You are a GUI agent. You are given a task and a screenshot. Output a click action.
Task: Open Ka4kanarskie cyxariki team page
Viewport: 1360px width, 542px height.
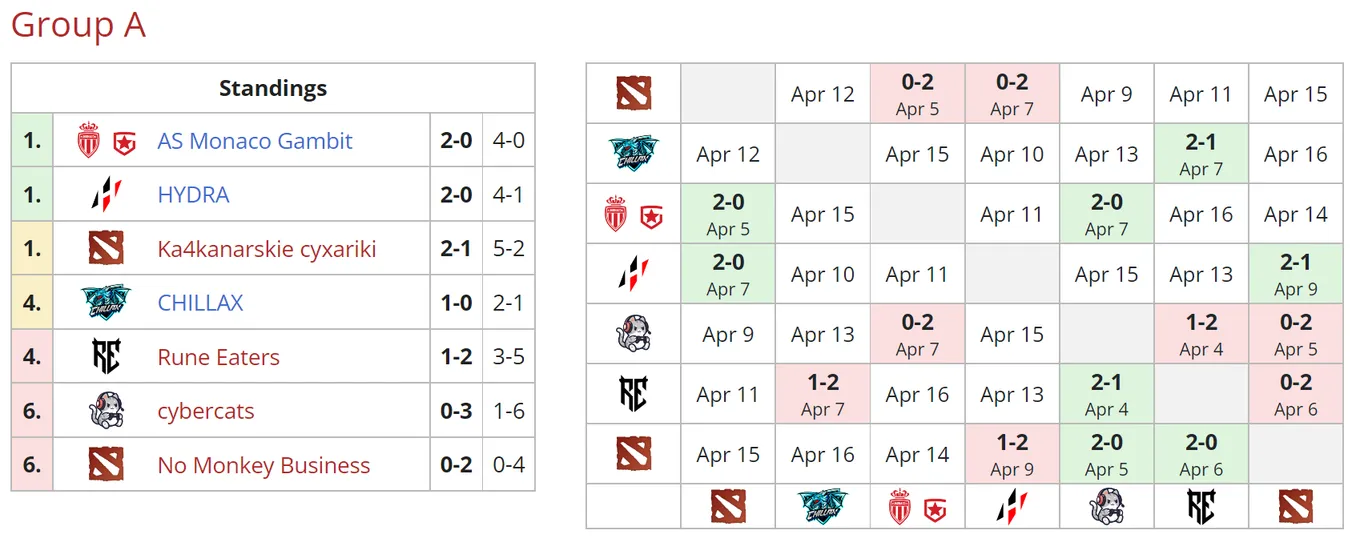tap(267, 249)
